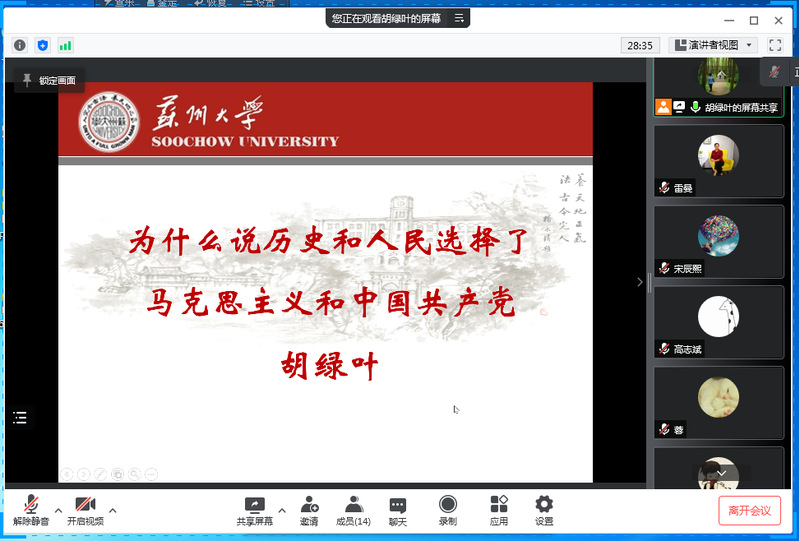Viewport: 799px width, 541px height.
Task: Open the Invite (邀请) panel
Action: [309, 505]
